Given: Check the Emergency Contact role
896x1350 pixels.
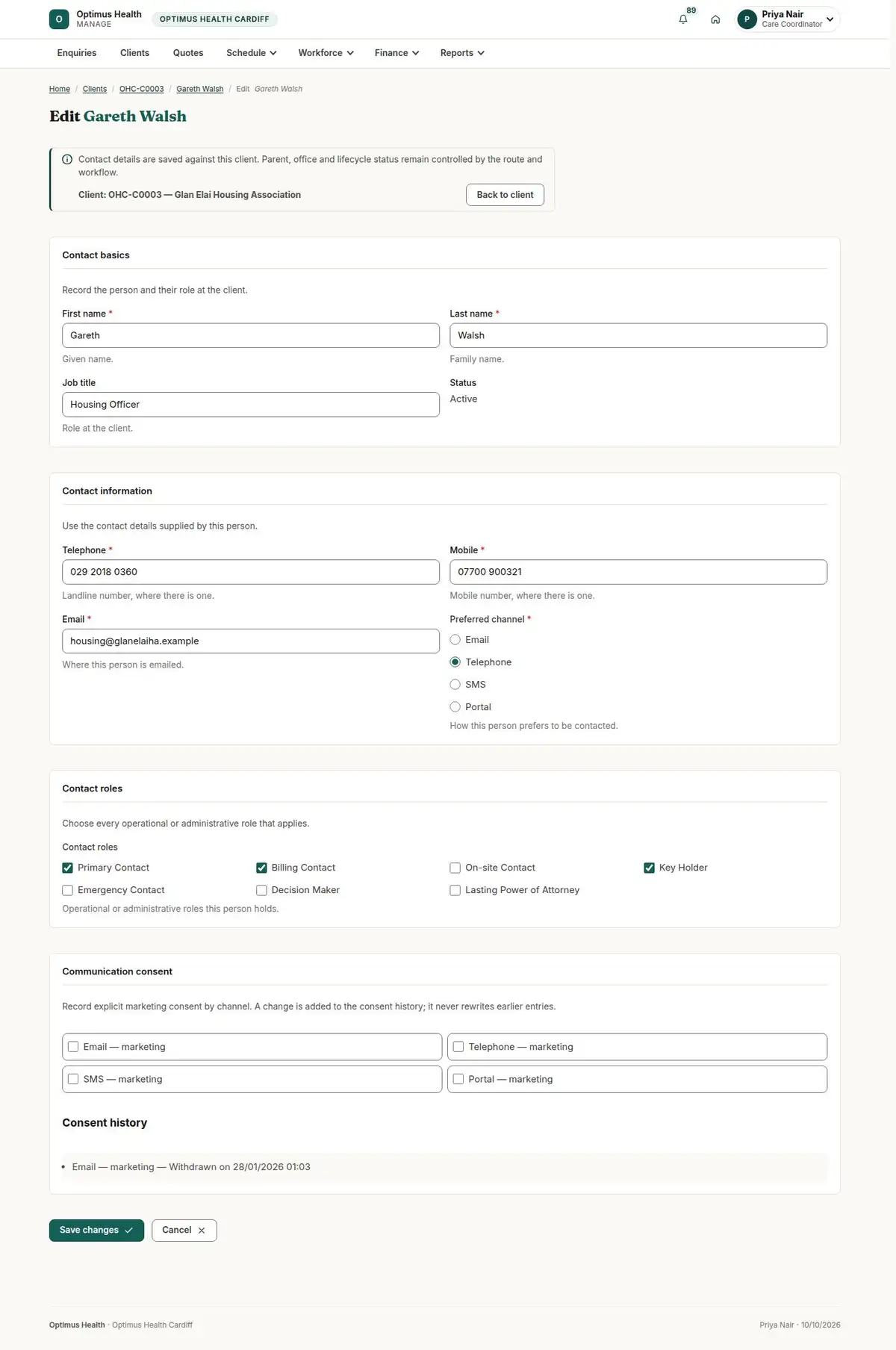Looking at the screenshot, I should [68, 890].
